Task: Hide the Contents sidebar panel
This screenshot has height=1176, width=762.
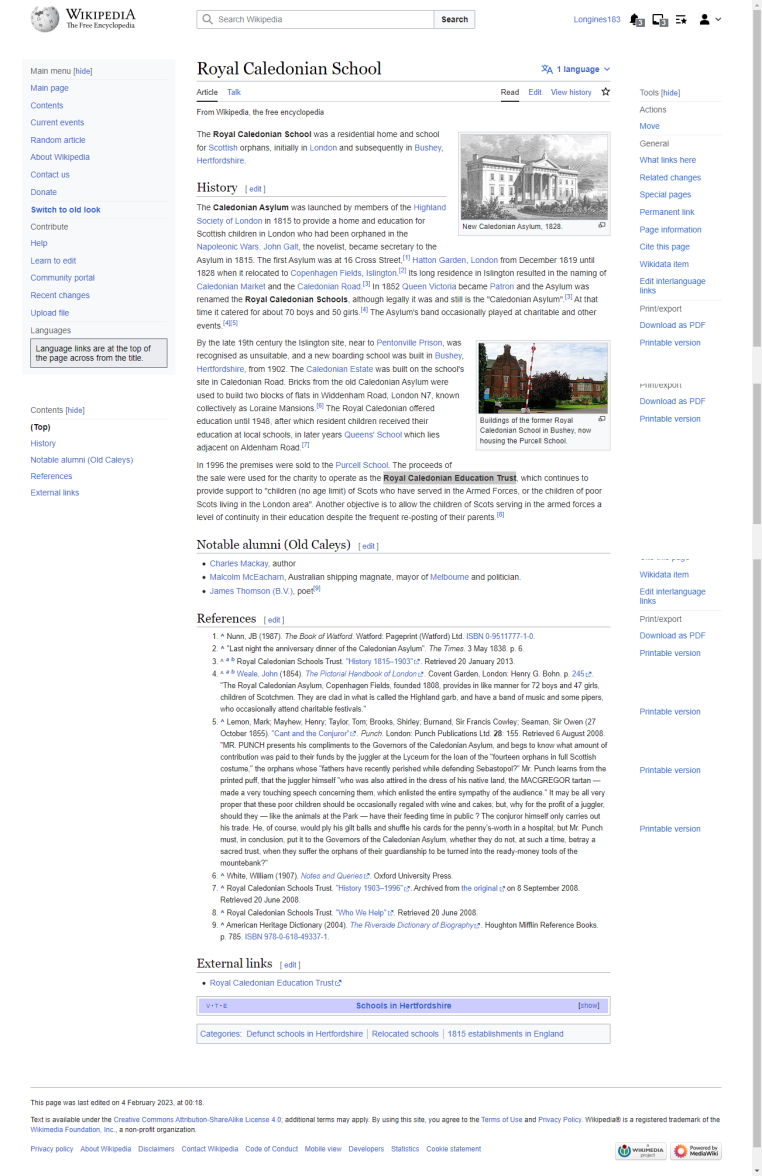Action: pos(75,410)
